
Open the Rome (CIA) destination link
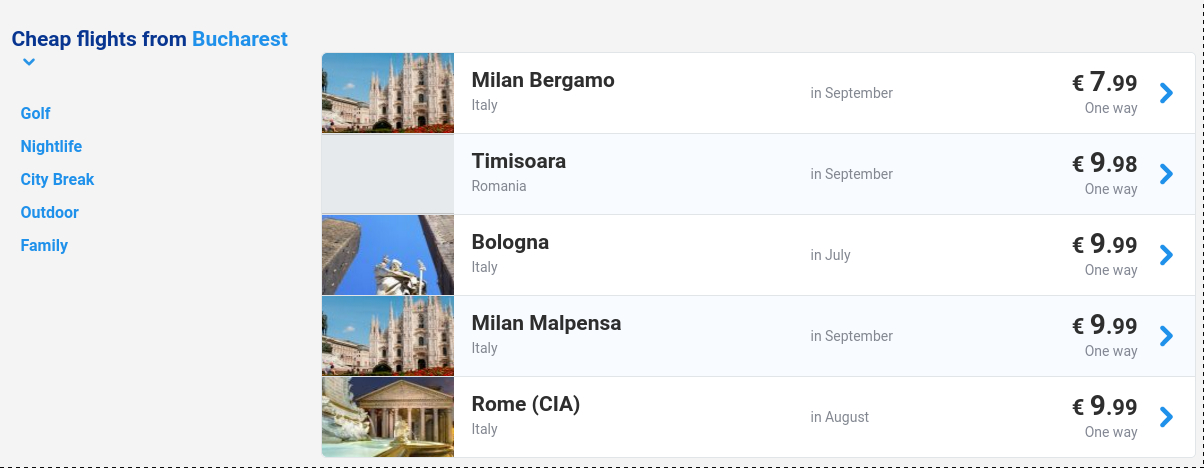tap(525, 404)
